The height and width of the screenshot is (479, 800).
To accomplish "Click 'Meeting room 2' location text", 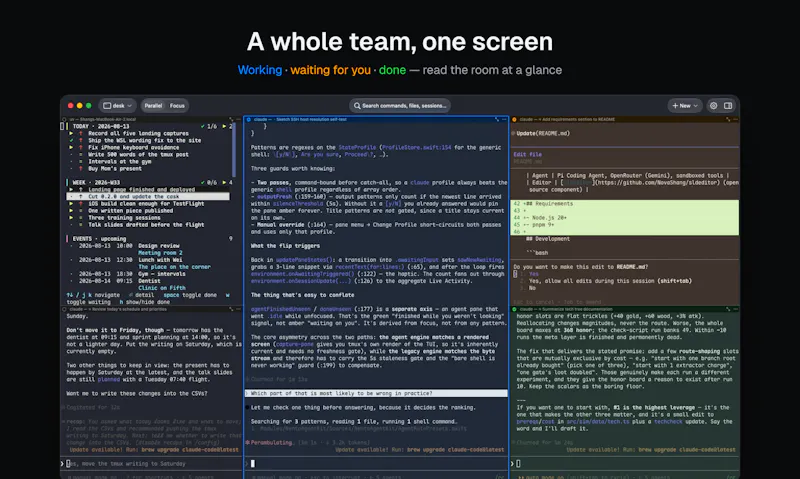I will point(160,253).
